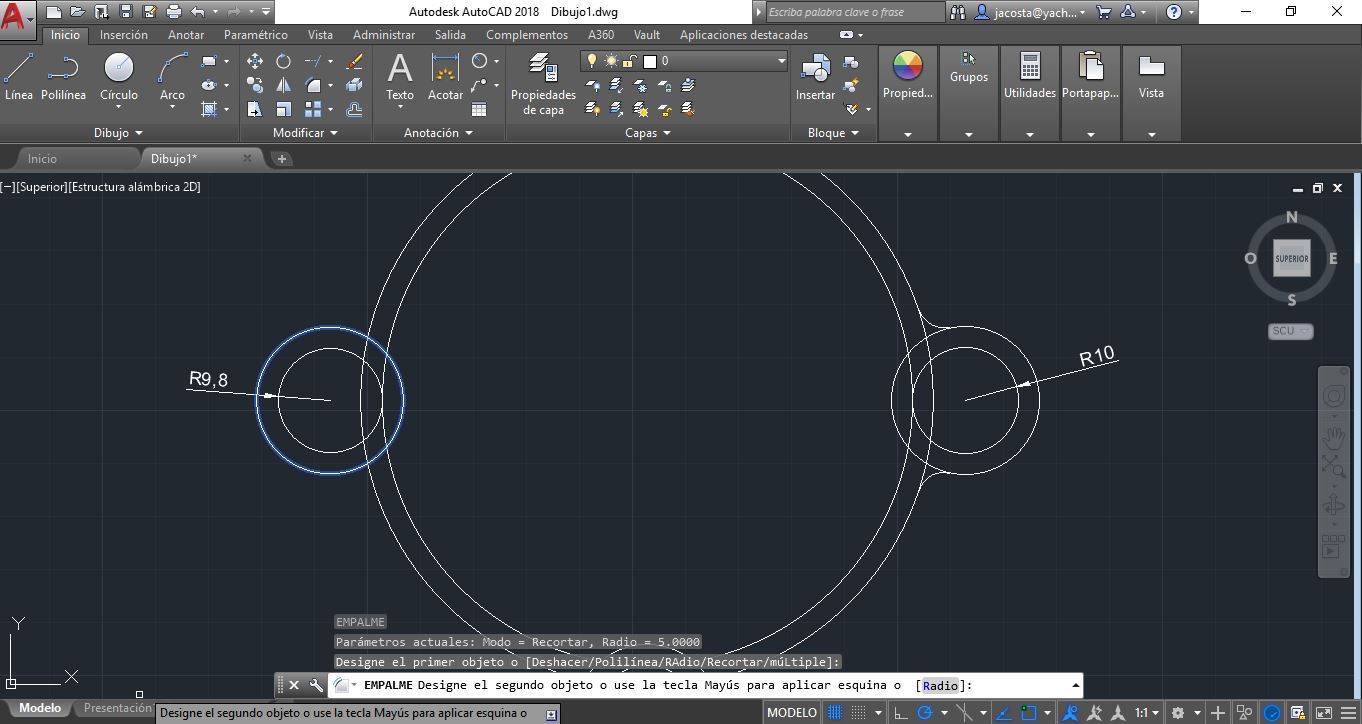The image size is (1362, 724).
Task: Open the Inicio document tab
Action: pos(42,159)
